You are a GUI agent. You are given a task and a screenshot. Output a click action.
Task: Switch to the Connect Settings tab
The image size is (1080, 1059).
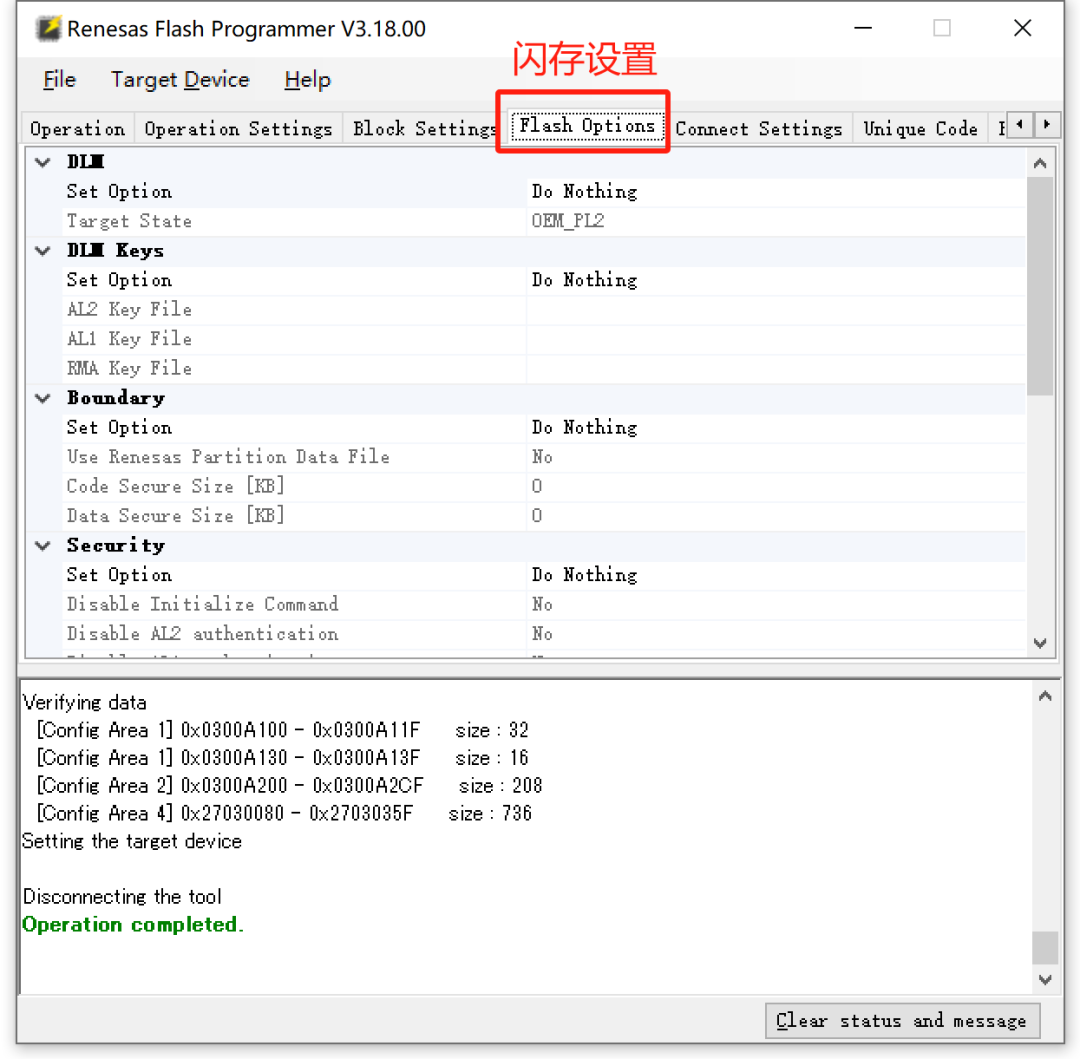[x=759, y=129]
